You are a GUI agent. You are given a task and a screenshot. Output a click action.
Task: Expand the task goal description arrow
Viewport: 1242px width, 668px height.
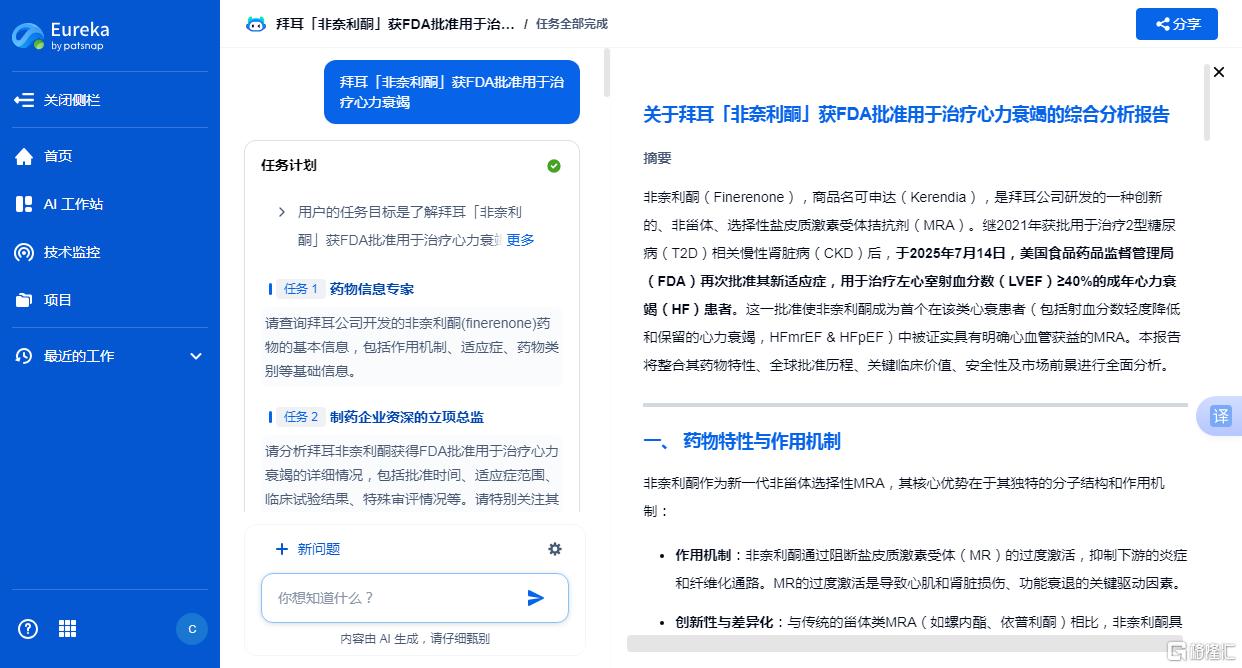(282, 212)
